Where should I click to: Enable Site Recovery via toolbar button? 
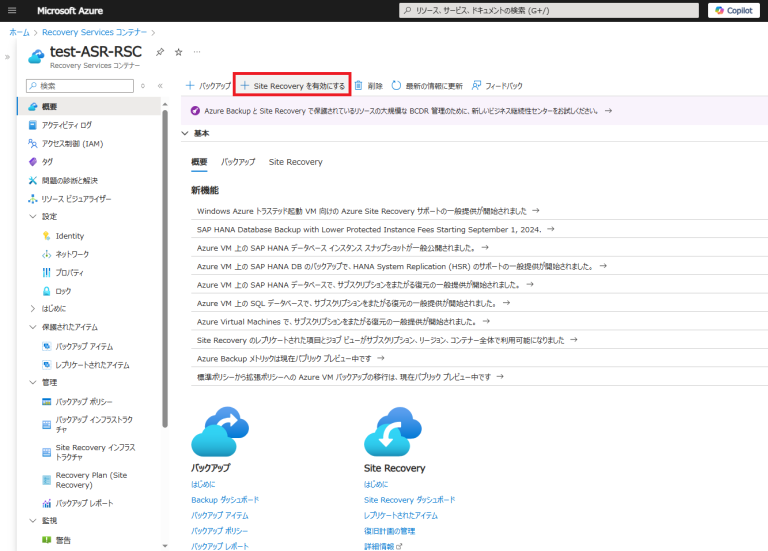(292, 86)
